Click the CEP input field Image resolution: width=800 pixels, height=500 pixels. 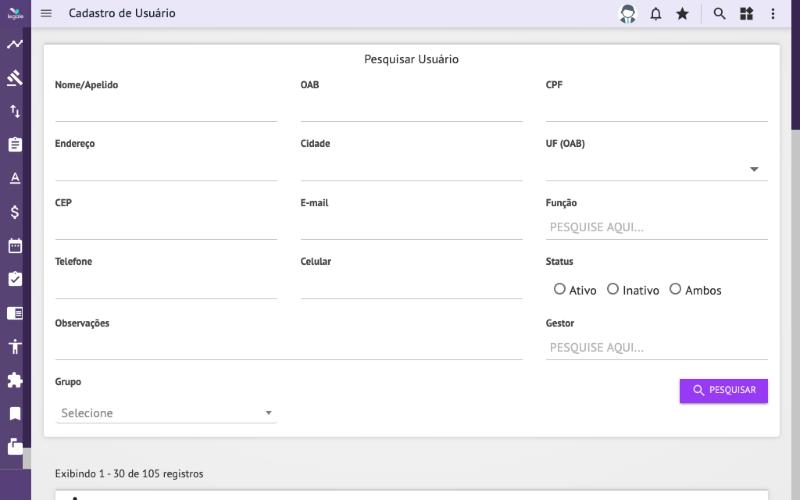(166, 228)
